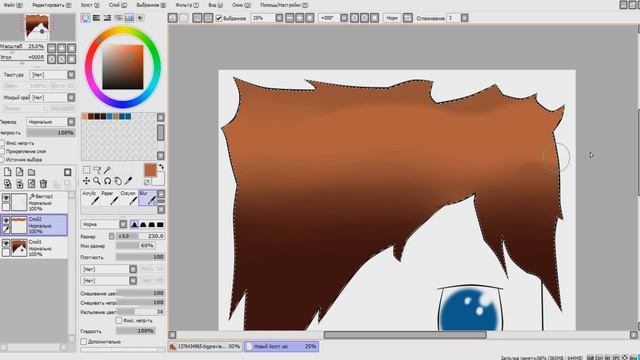The height and width of the screenshot is (360, 640).
Task: Select the rectangular selection tool
Action: coord(87,170)
